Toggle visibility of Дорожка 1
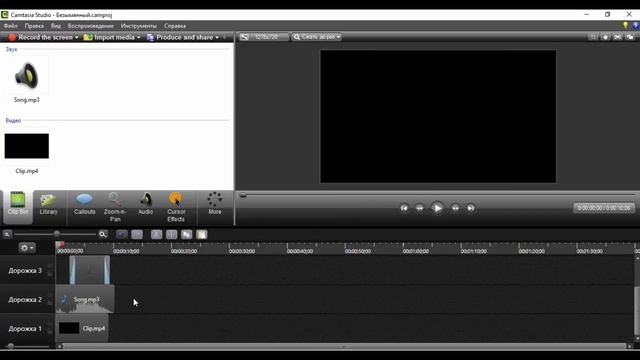The image size is (640, 360). (50, 324)
